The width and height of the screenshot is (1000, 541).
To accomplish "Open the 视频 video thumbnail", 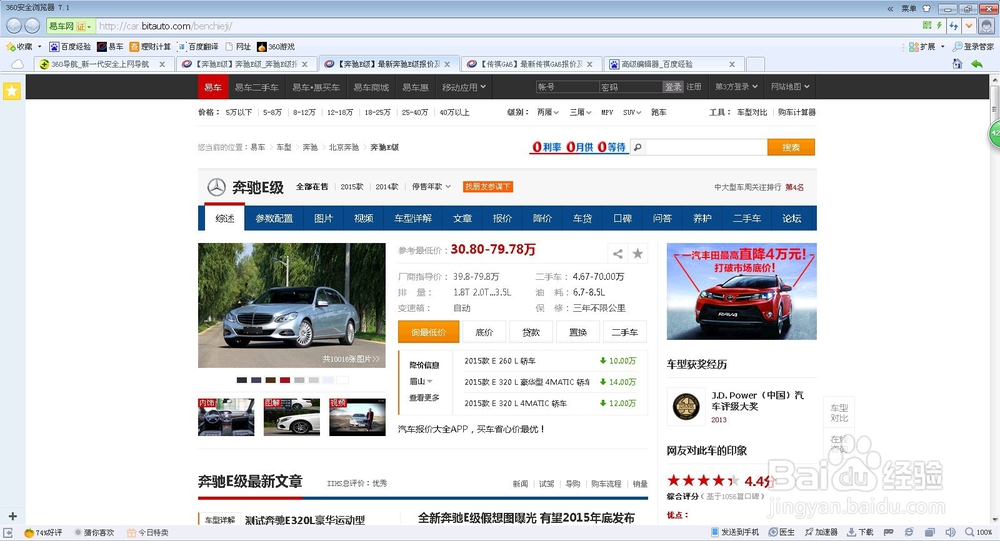I will pyautogui.click(x=357, y=417).
